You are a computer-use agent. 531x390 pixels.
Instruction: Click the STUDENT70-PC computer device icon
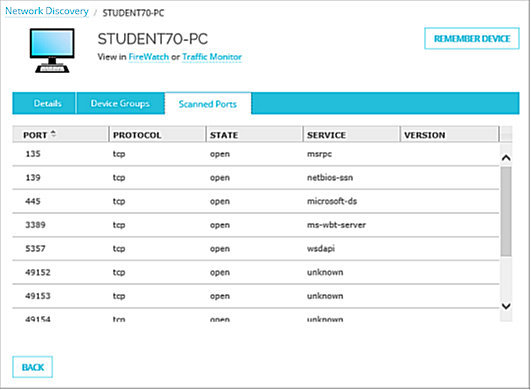pyautogui.click(x=52, y=51)
